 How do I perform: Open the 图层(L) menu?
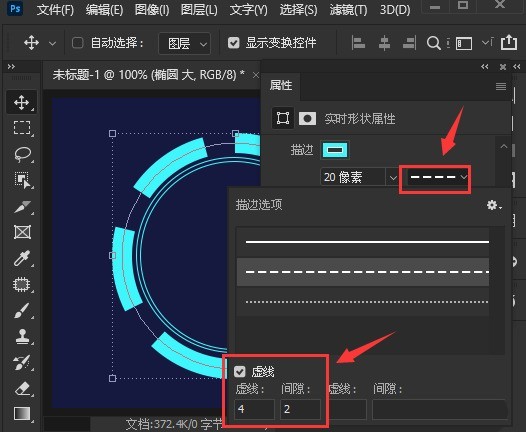click(x=199, y=10)
